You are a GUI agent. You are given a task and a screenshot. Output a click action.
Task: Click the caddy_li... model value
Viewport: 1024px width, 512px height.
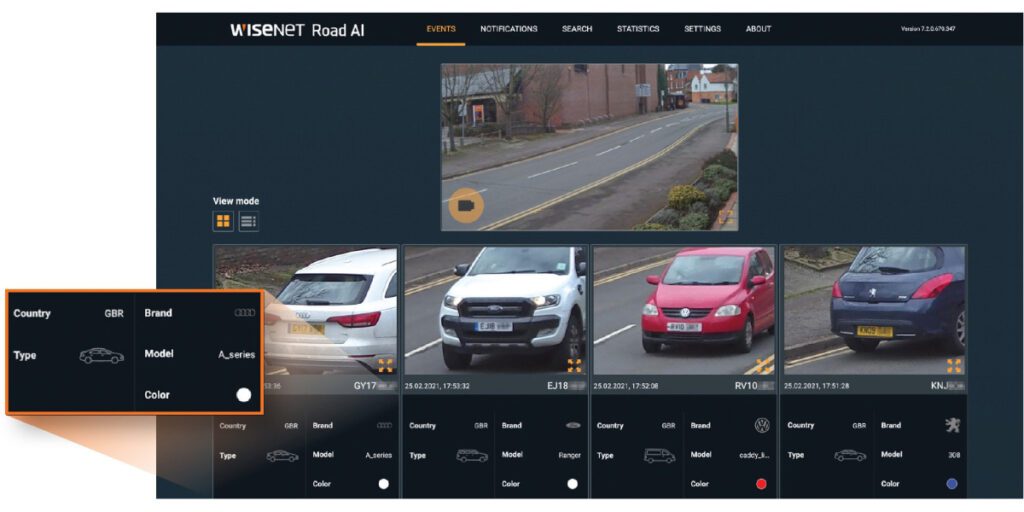(x=754, y=455)
